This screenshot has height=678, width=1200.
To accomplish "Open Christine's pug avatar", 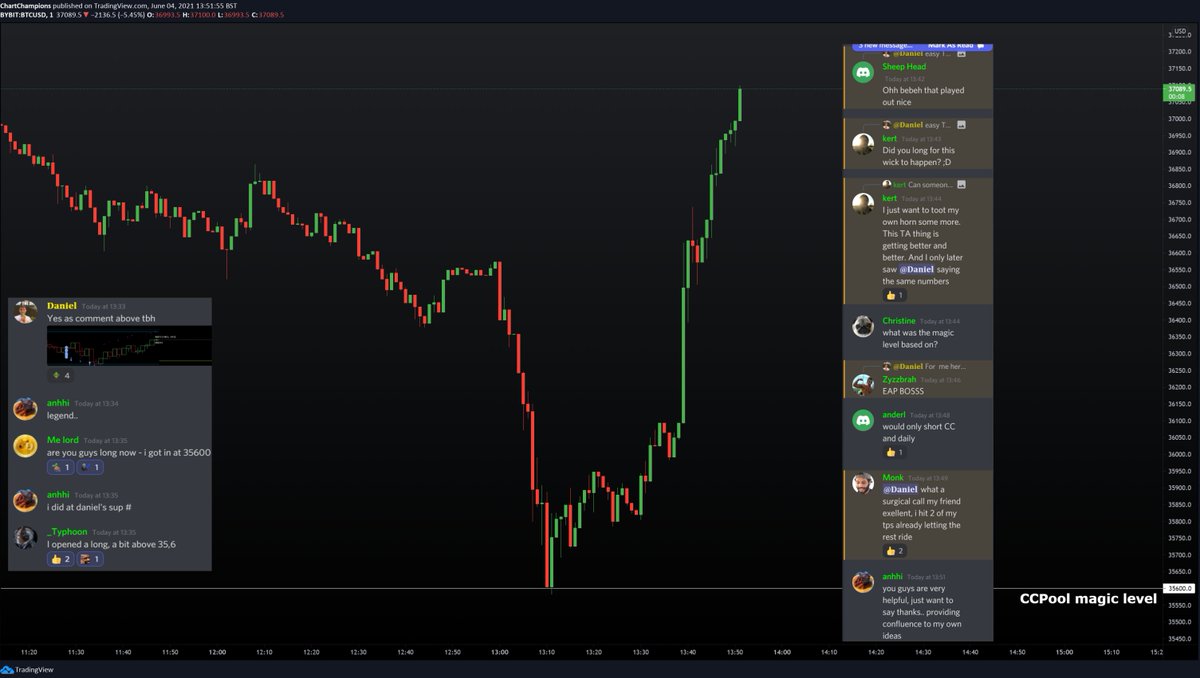I will click(x=863, y=327).
